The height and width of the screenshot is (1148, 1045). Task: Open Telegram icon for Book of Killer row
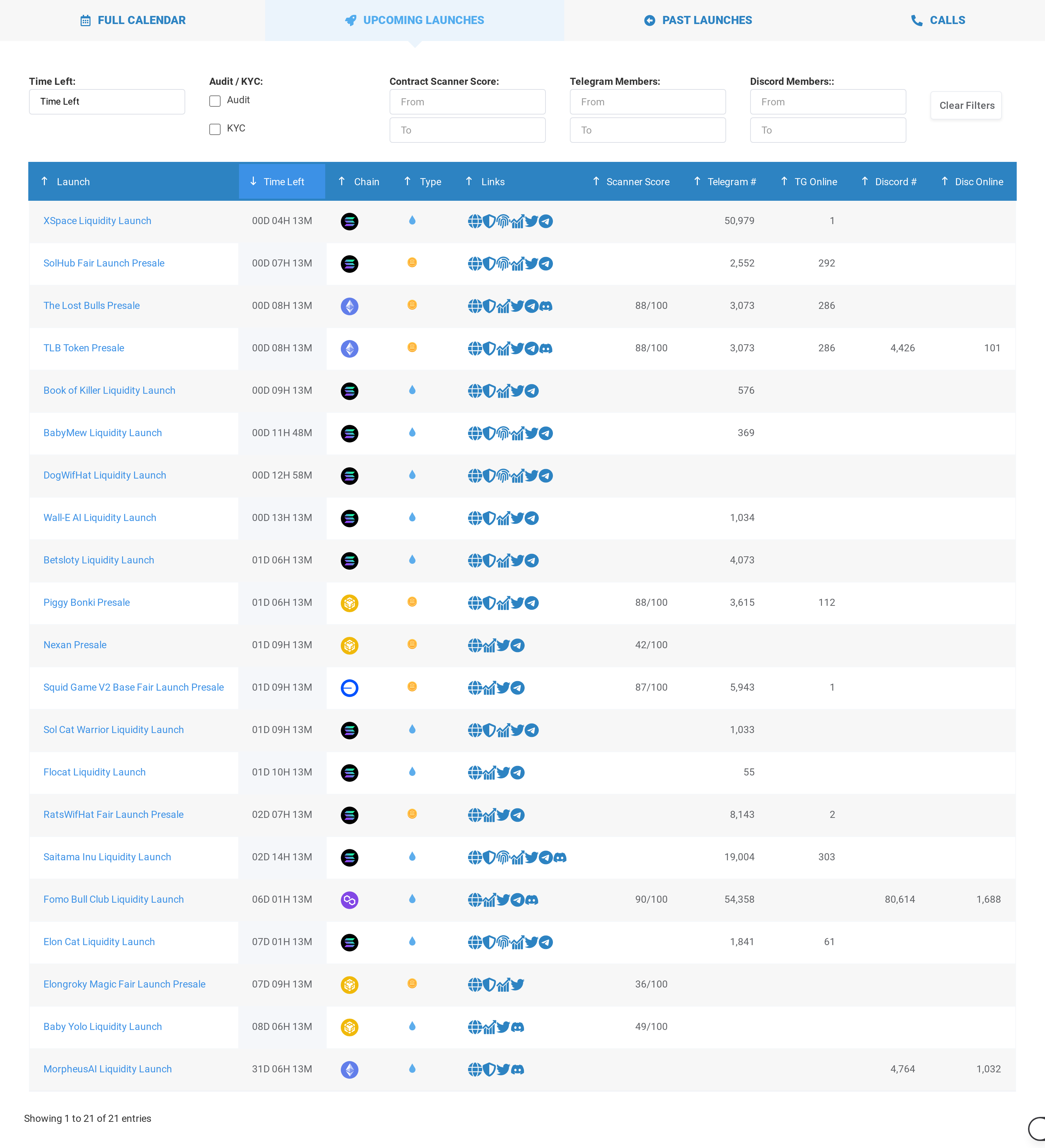[531, 391]
